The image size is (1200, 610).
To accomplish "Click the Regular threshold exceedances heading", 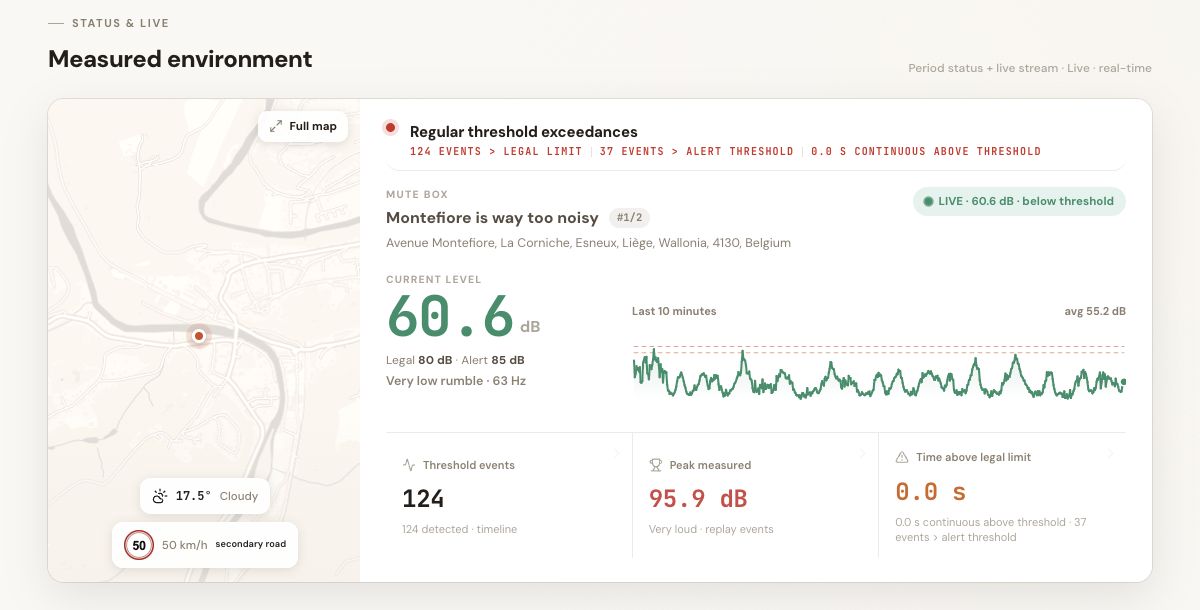I will point(524,132).
